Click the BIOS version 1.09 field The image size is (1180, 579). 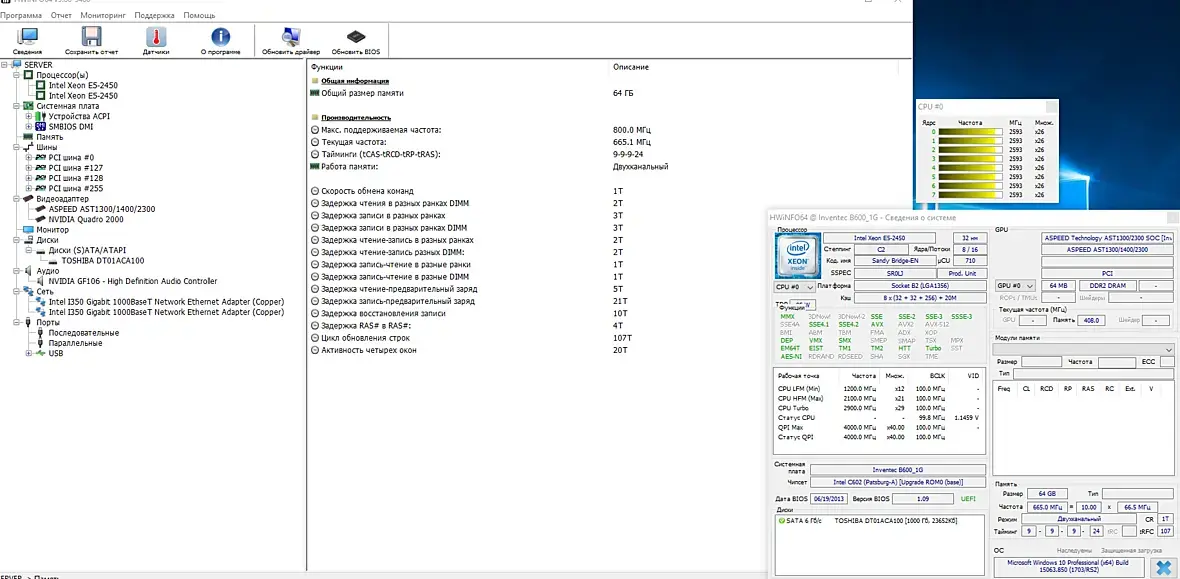coord(921,498)
